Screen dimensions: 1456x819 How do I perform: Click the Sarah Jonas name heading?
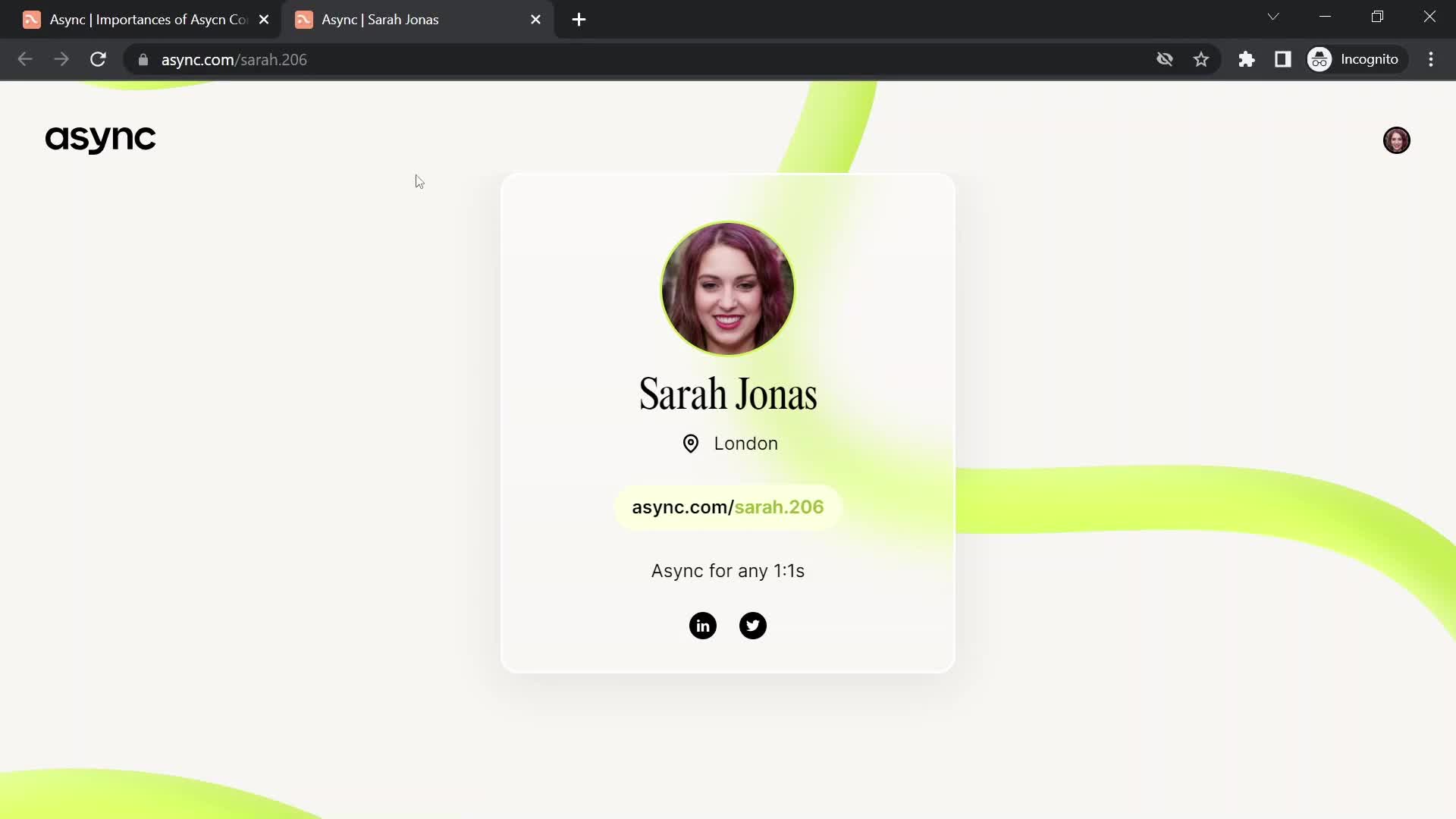pyautogui.click(x=727, y=394)
